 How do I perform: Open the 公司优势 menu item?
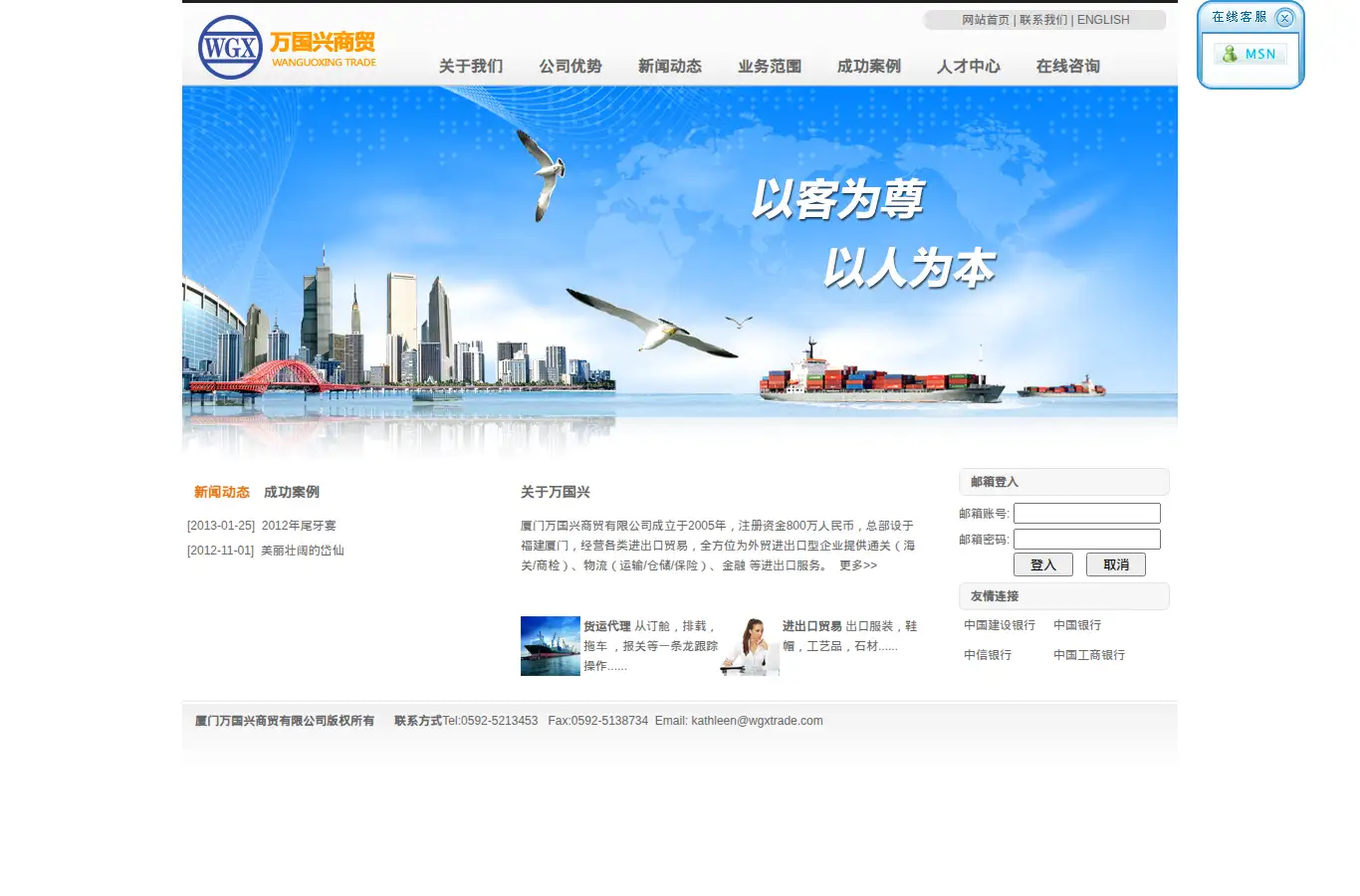coord(570,66)
